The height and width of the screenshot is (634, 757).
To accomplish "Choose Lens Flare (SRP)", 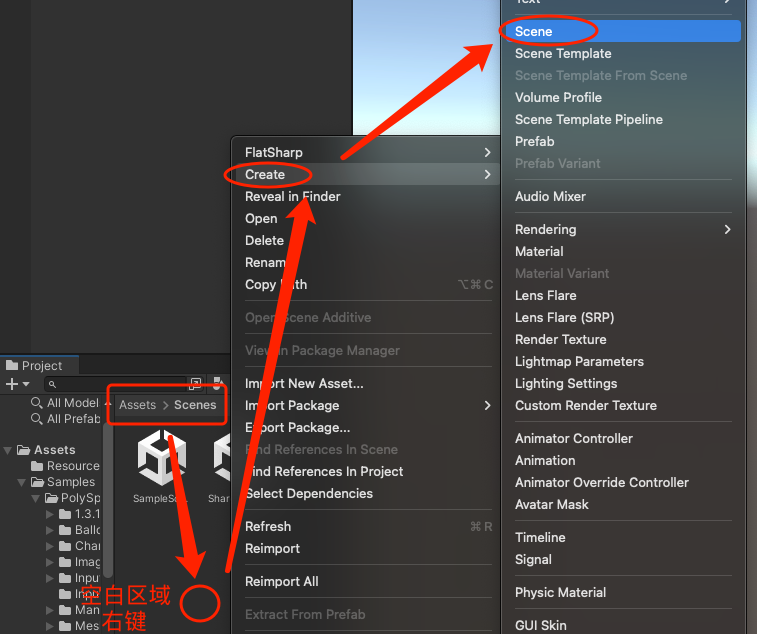I will coord(622,317).
